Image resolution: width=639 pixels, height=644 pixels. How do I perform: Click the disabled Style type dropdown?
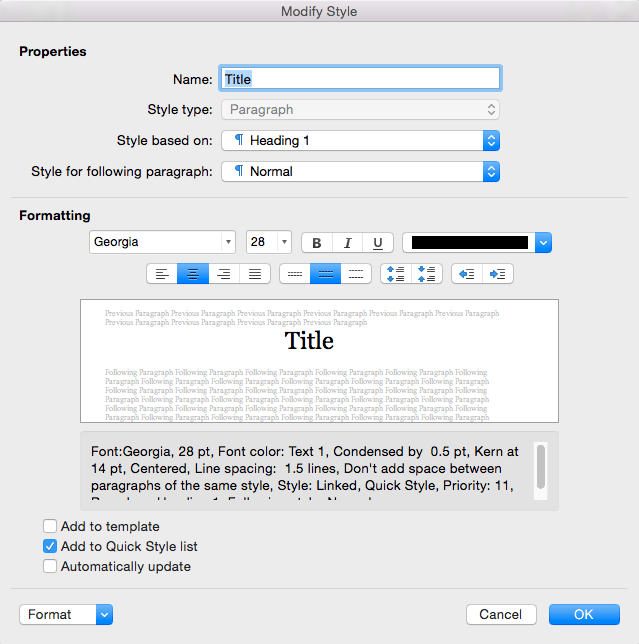pyautogui.click(x=360, y=110)
